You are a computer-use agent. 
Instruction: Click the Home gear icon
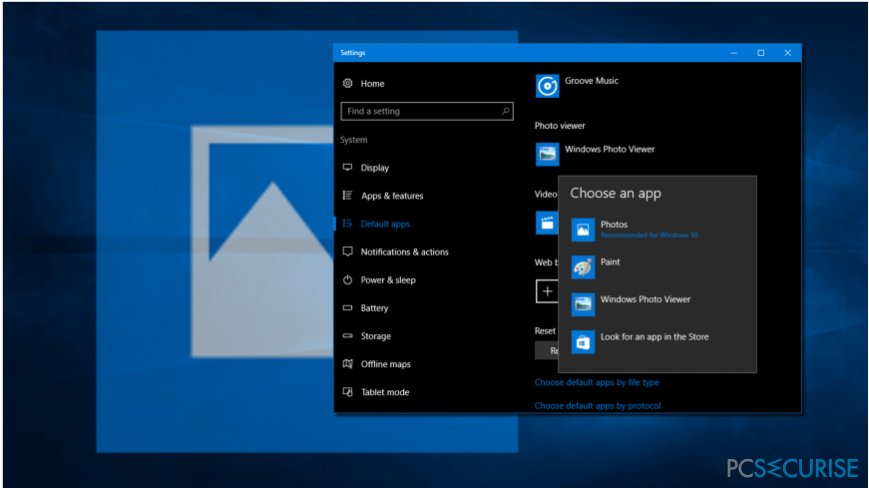tap(347, 83)
